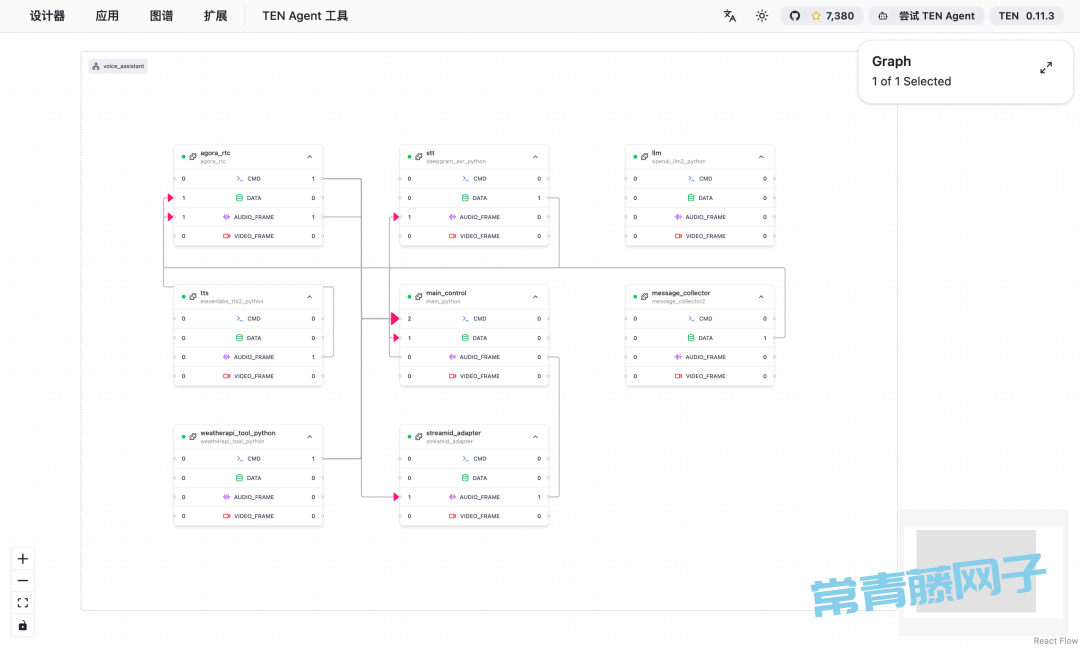
Task: Open the 图谱 menu
Action: [161, 16]
